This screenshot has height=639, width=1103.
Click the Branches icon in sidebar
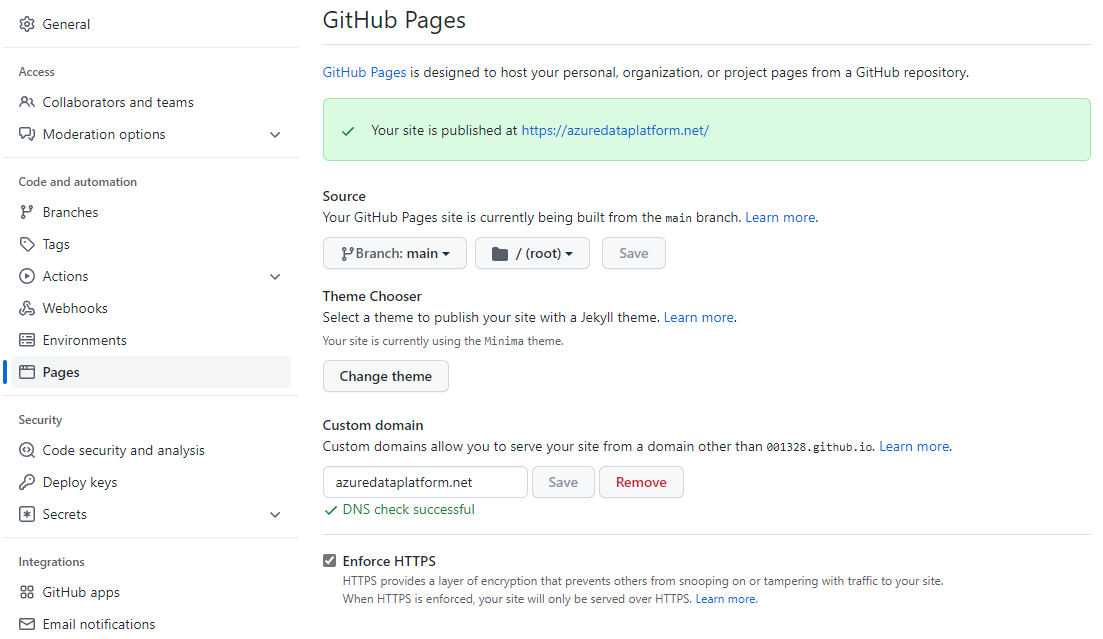tap(27, 212)
